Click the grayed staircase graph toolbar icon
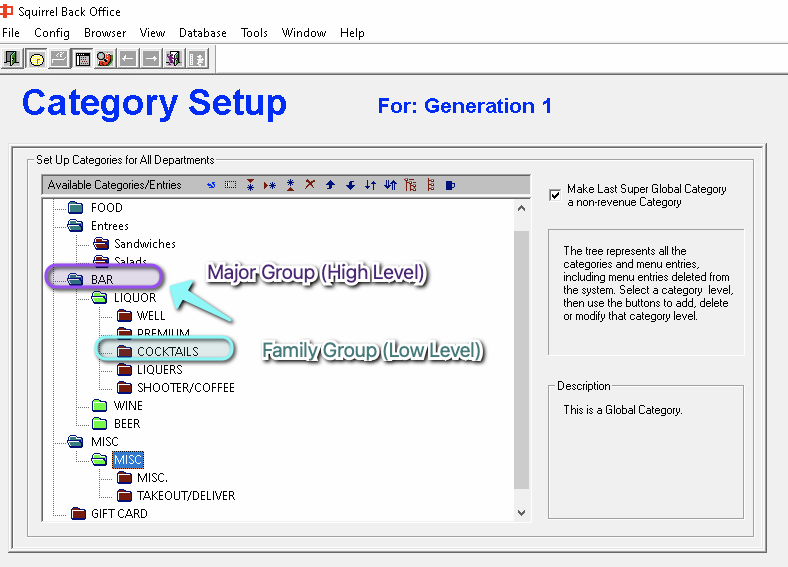 tap(59, 59)
